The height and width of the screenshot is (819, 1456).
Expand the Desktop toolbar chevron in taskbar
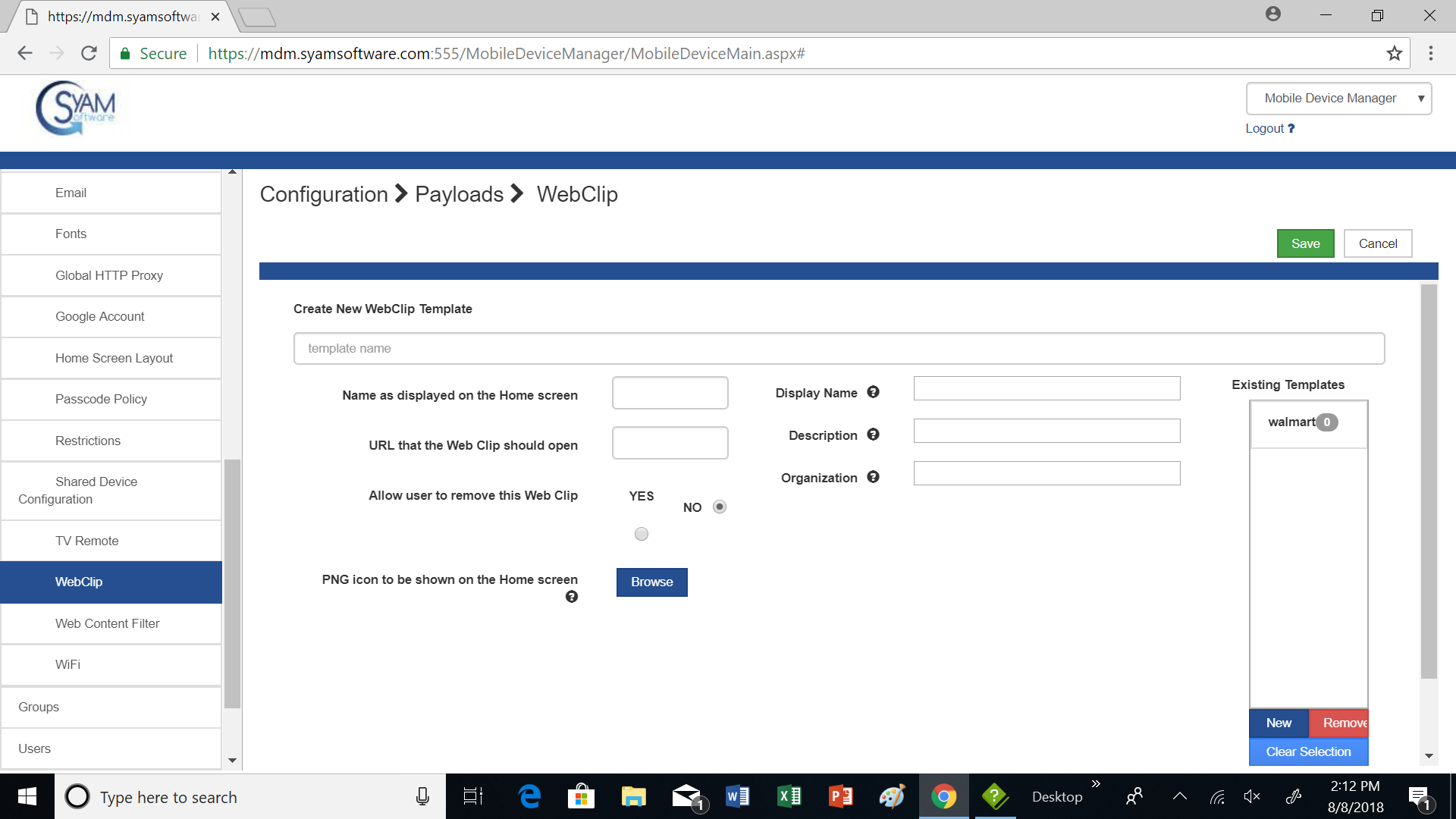coord(1096,784)
